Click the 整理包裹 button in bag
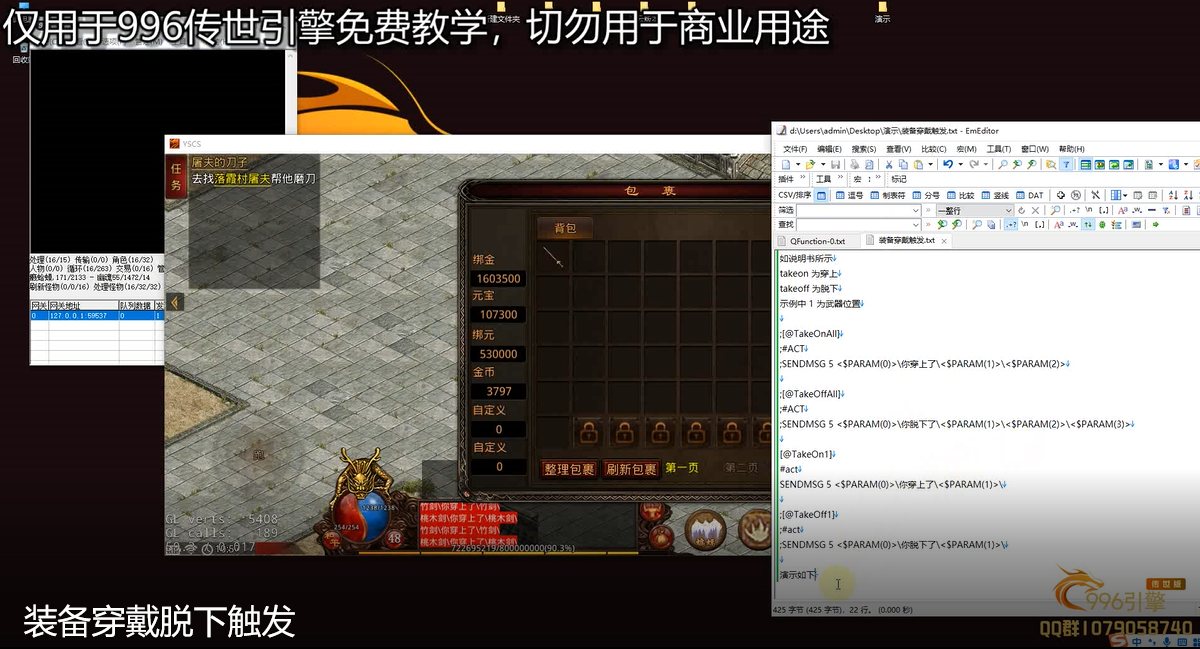This screenshot has width=1200, height=649. click(569, 468)
